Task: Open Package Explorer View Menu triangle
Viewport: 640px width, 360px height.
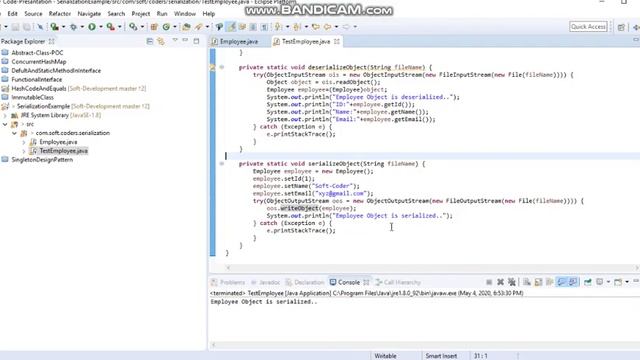Action: click(x=175, y=40)
